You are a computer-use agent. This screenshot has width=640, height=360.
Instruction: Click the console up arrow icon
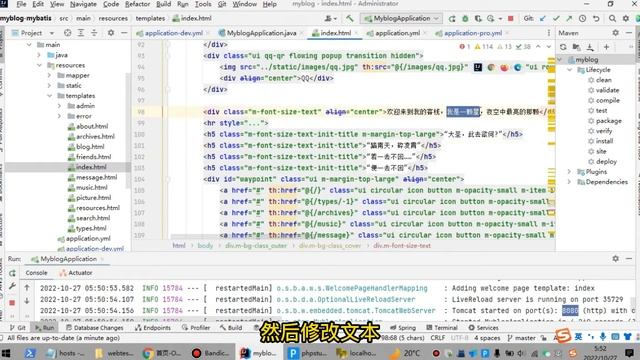tap(27, 288)
